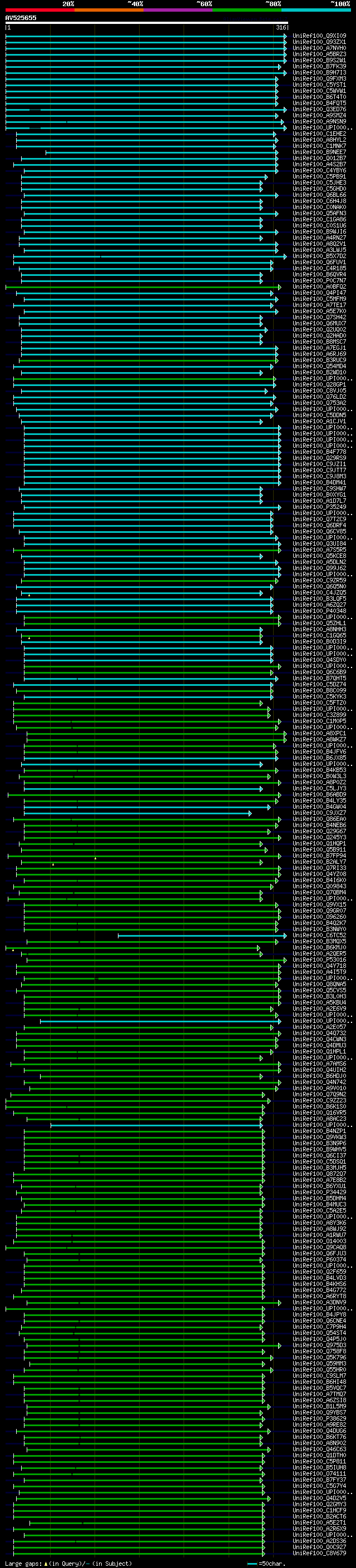356x1568 pixels.
Task: Click the alignment bar for UniRef100_Q9XI09
Action: 146,36
